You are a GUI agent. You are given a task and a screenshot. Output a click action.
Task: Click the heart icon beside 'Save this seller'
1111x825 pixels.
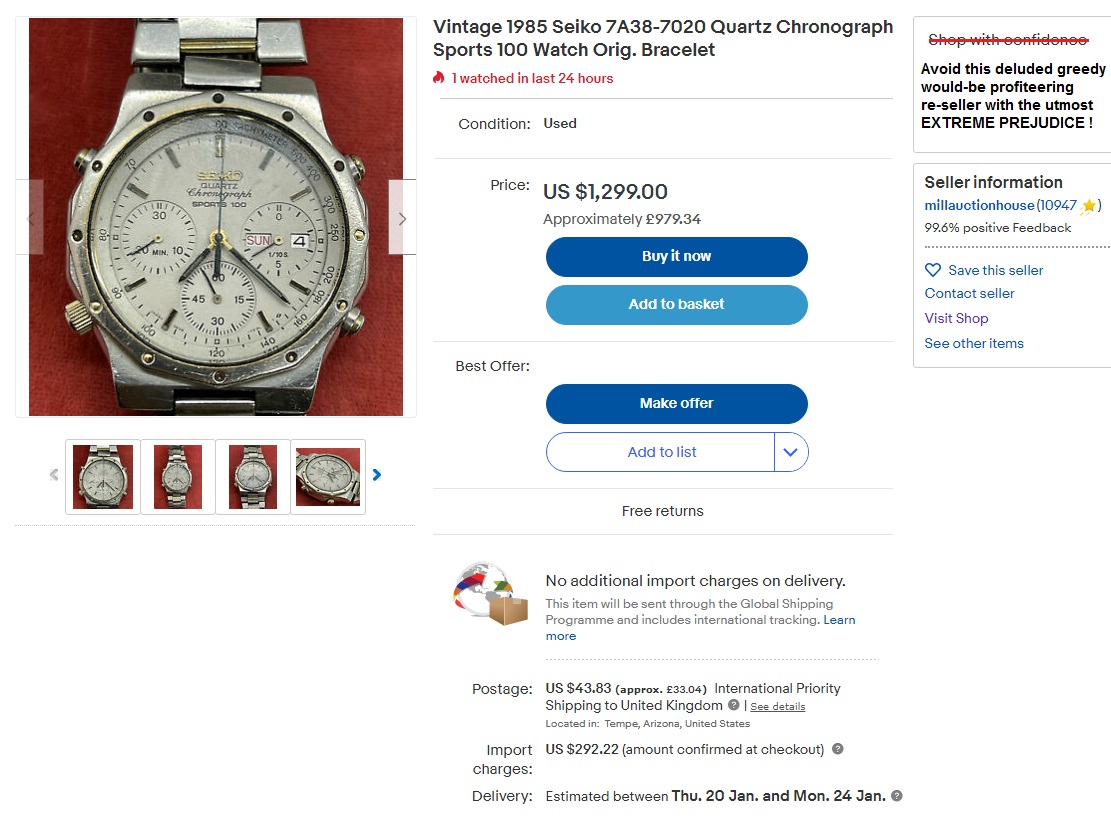tap(932, 270)
